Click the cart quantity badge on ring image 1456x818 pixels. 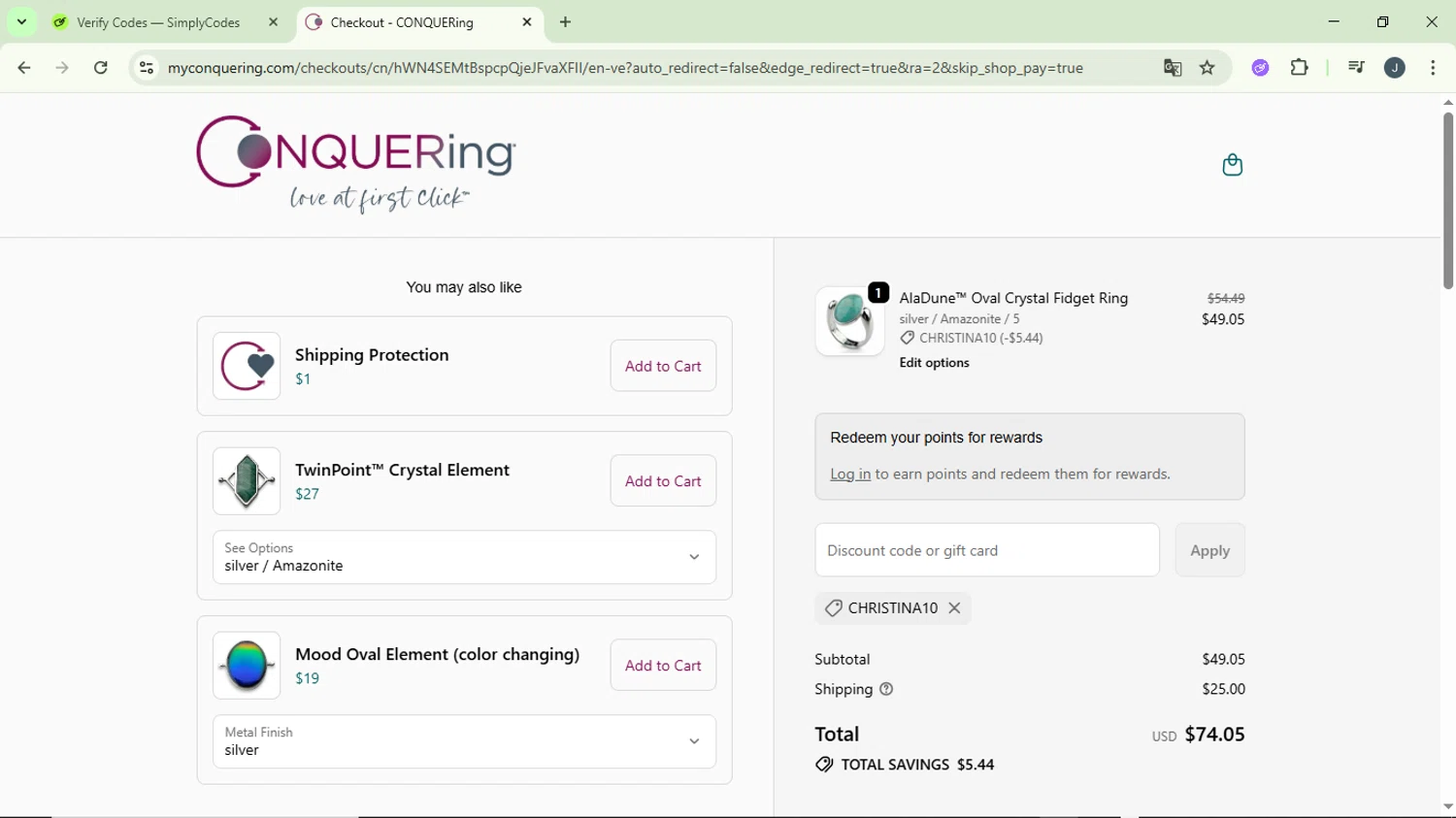pos(878,292)
